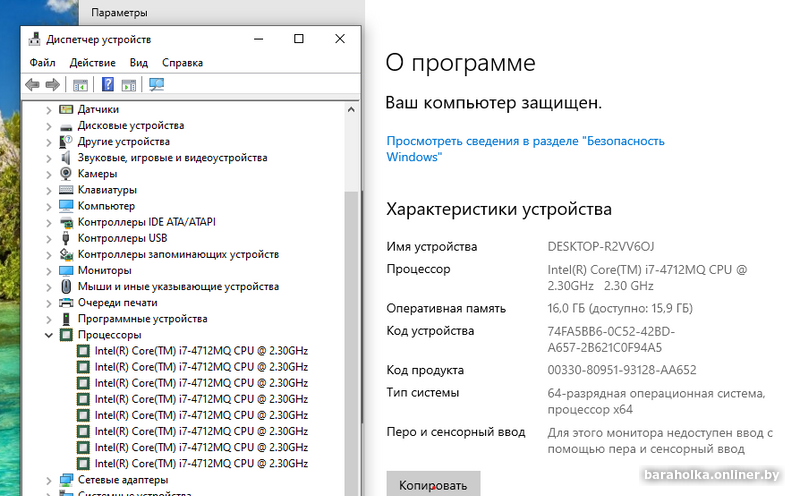Expand the Клавиатуры node
Image resolution: width=800 pixels, height=496 pixels.
[48, 190]
